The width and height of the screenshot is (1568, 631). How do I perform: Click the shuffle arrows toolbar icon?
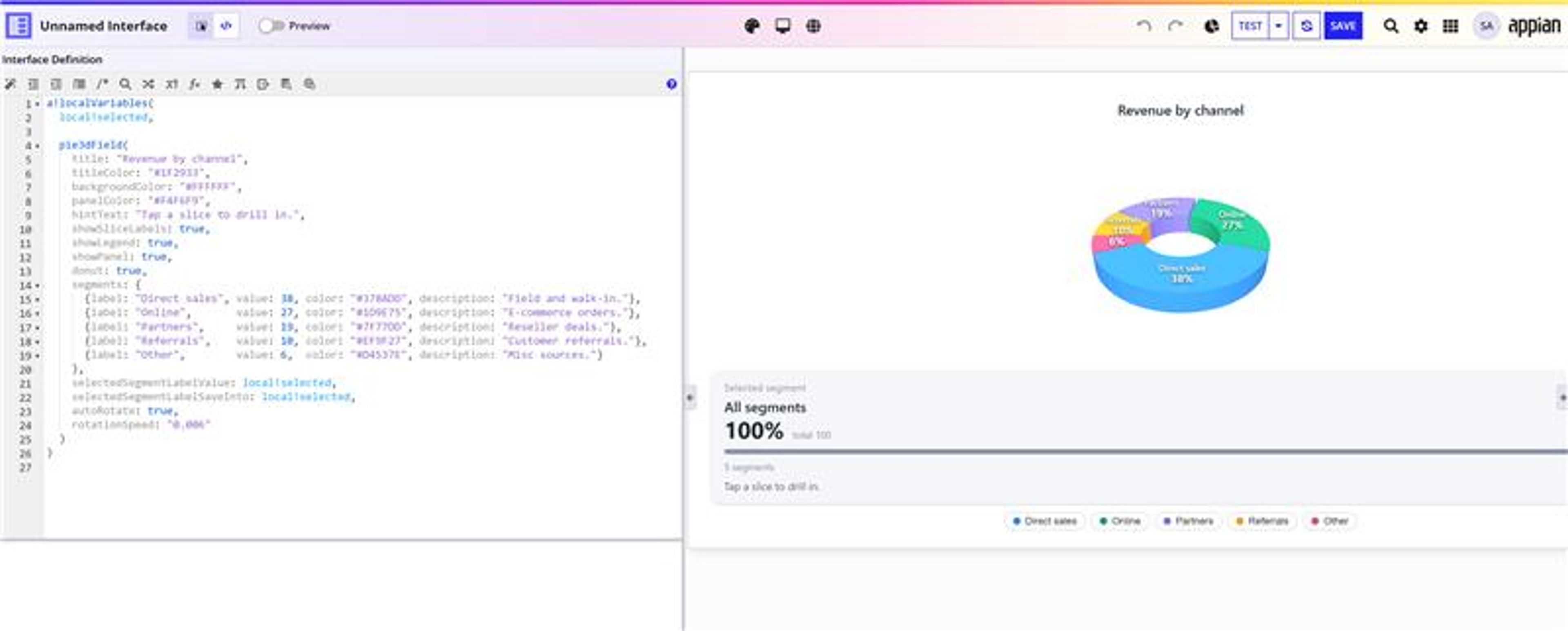(x=148, y=84)
